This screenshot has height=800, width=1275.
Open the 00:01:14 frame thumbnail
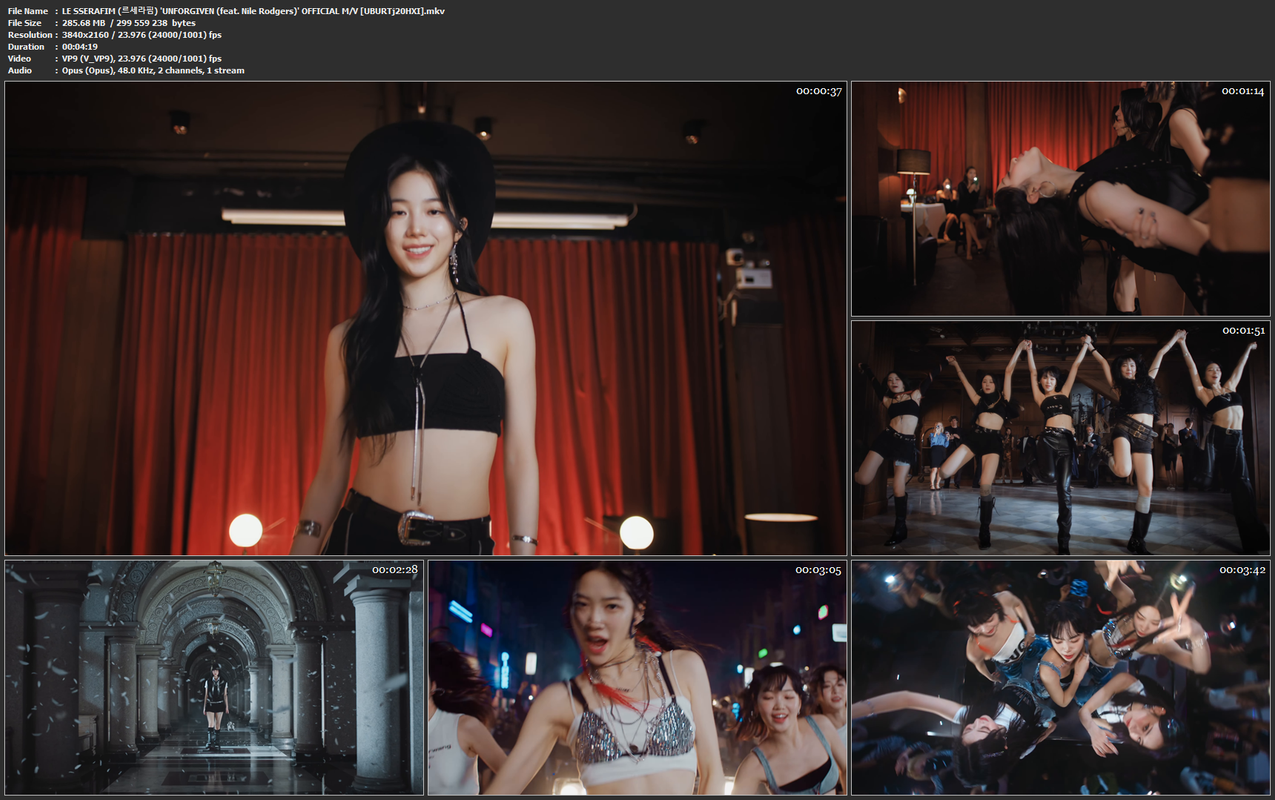click(1061, 199)
